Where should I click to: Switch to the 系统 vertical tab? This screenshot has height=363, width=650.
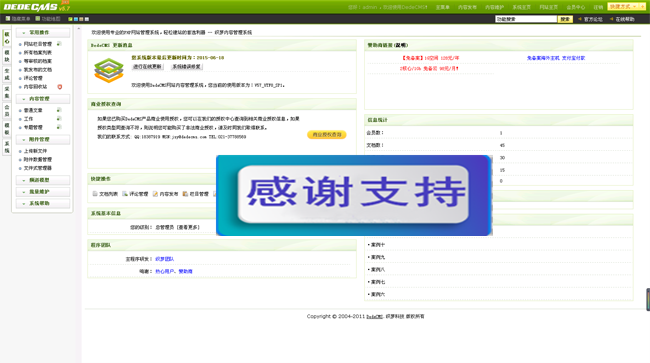pos(7,147)
